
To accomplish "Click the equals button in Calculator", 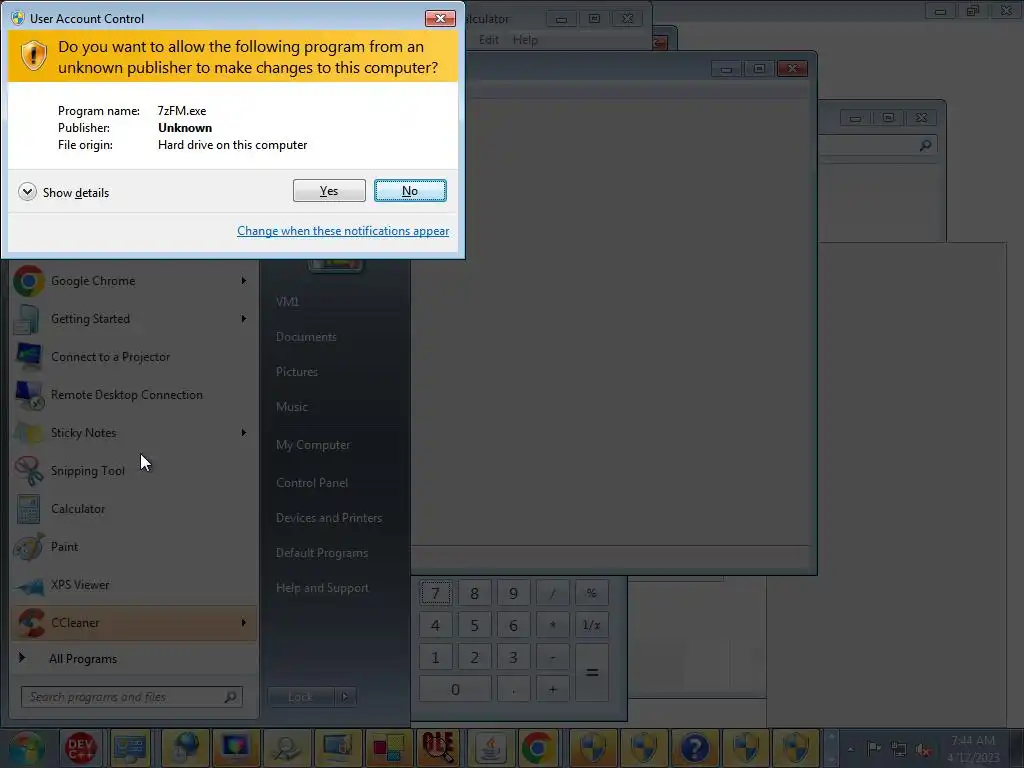I will click(592, 673).
